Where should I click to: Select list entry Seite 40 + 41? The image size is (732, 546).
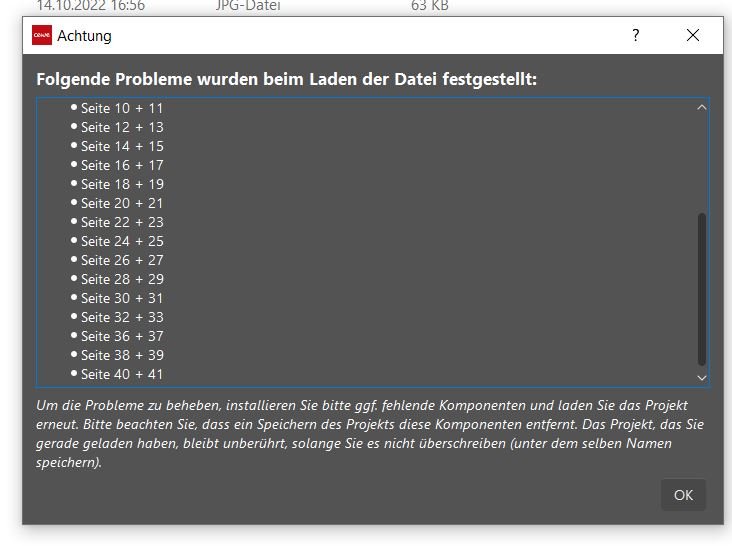click(x=122, y=374)
